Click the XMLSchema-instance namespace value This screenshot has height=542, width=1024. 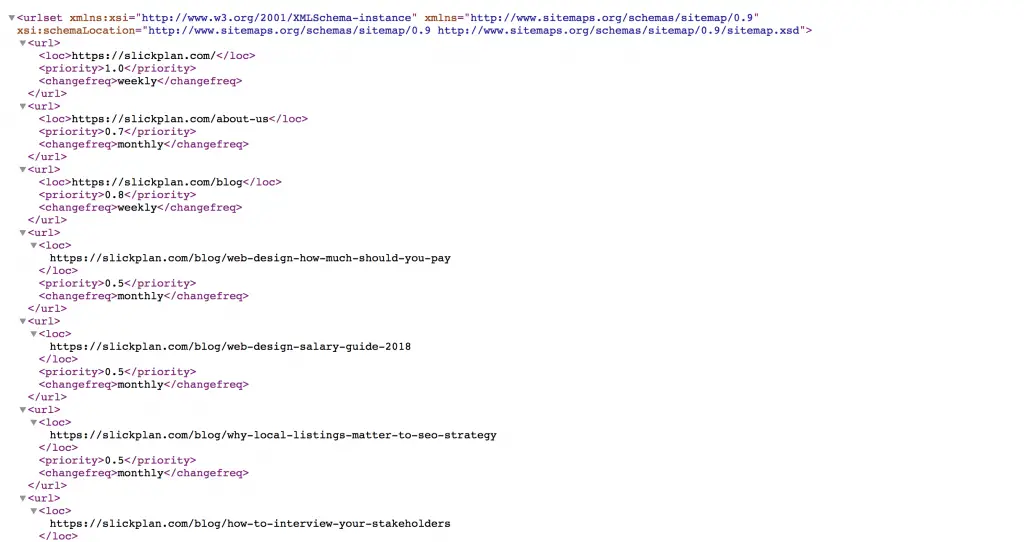coord(276,18)
